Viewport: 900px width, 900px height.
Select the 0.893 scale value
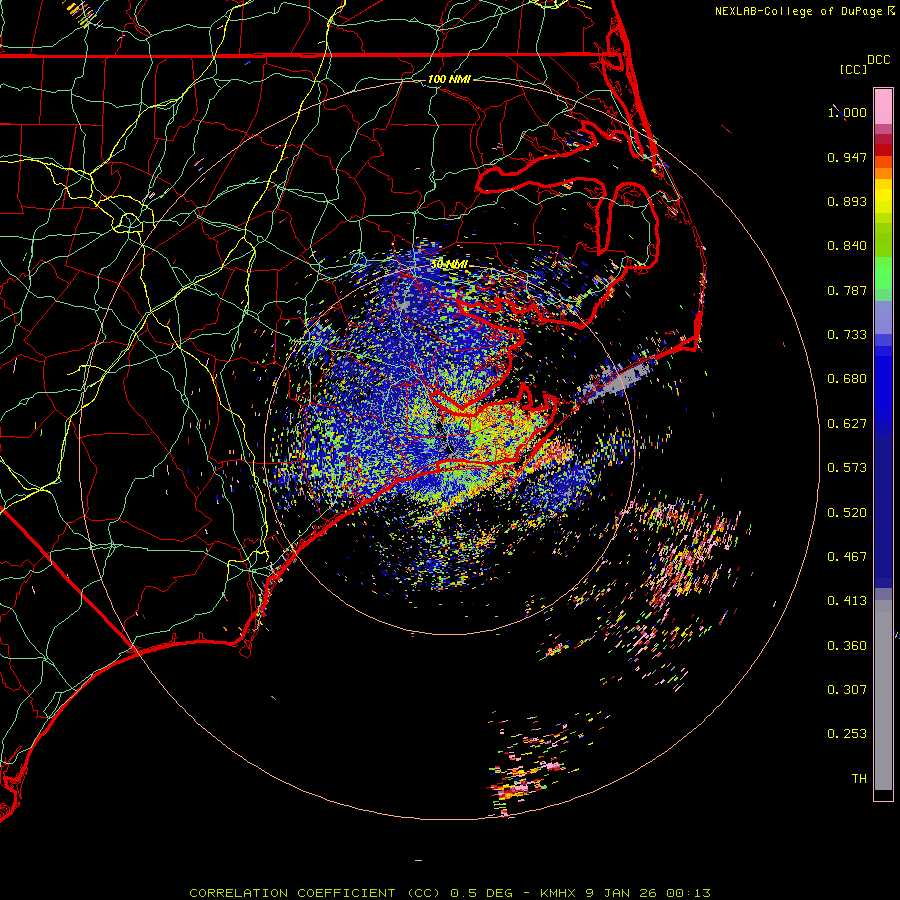(847, 201)
